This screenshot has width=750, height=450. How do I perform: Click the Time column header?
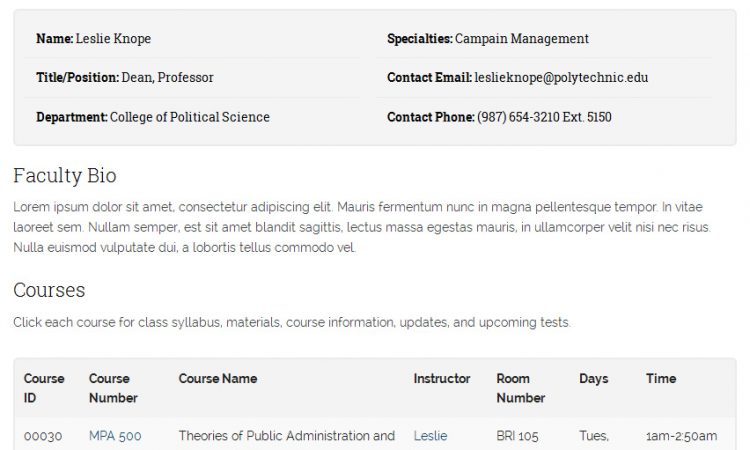click(661, 379)
